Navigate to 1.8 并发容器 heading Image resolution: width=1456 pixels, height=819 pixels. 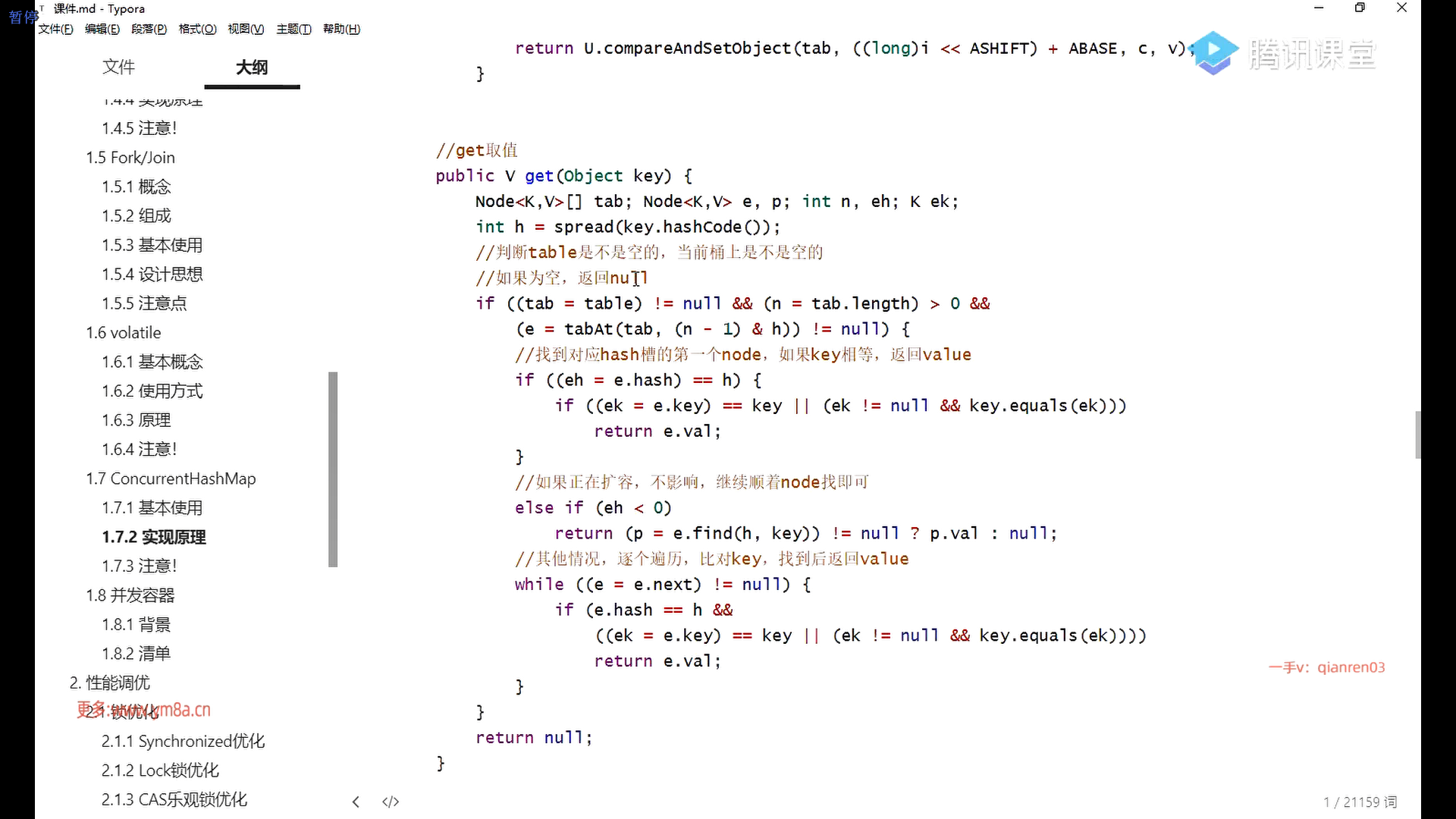point(130,595)
